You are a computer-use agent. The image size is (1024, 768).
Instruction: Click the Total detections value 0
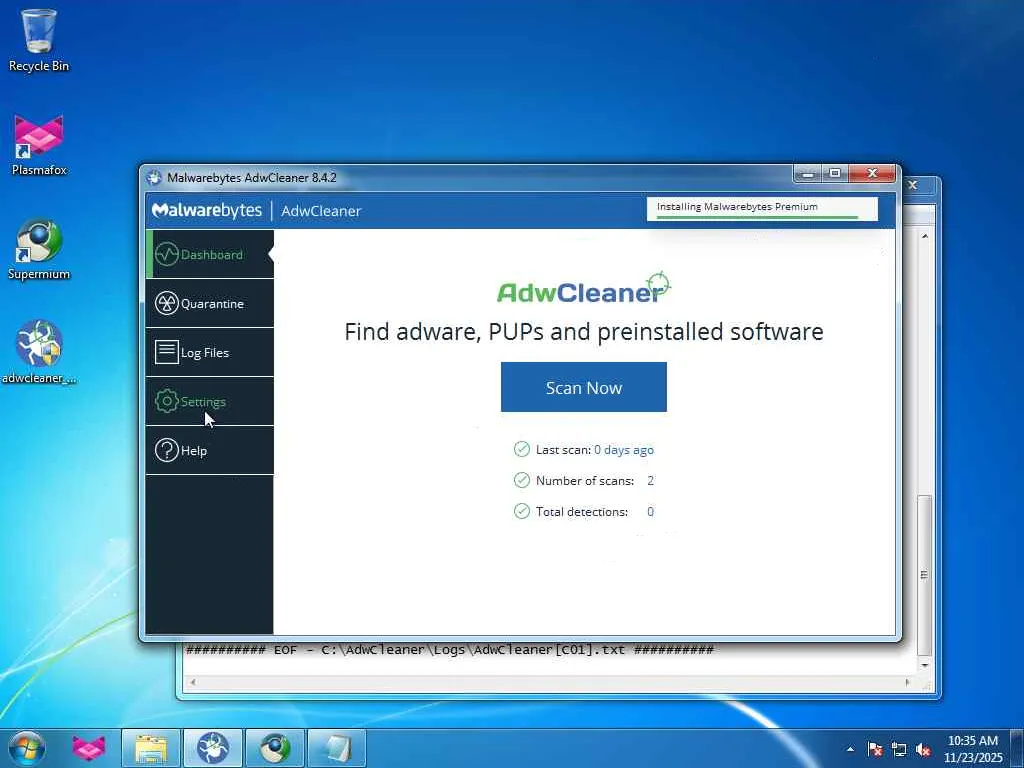pyautogui.click(x=650, y=512)
